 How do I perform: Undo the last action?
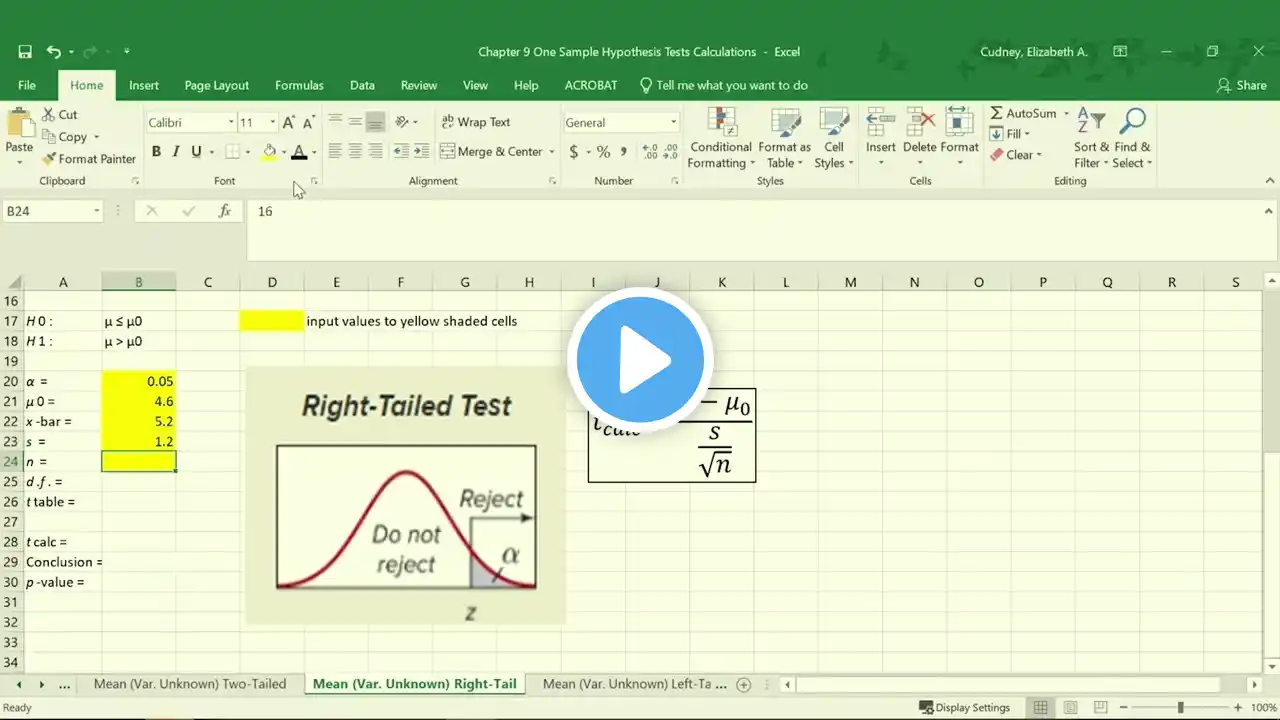[53, 52]
